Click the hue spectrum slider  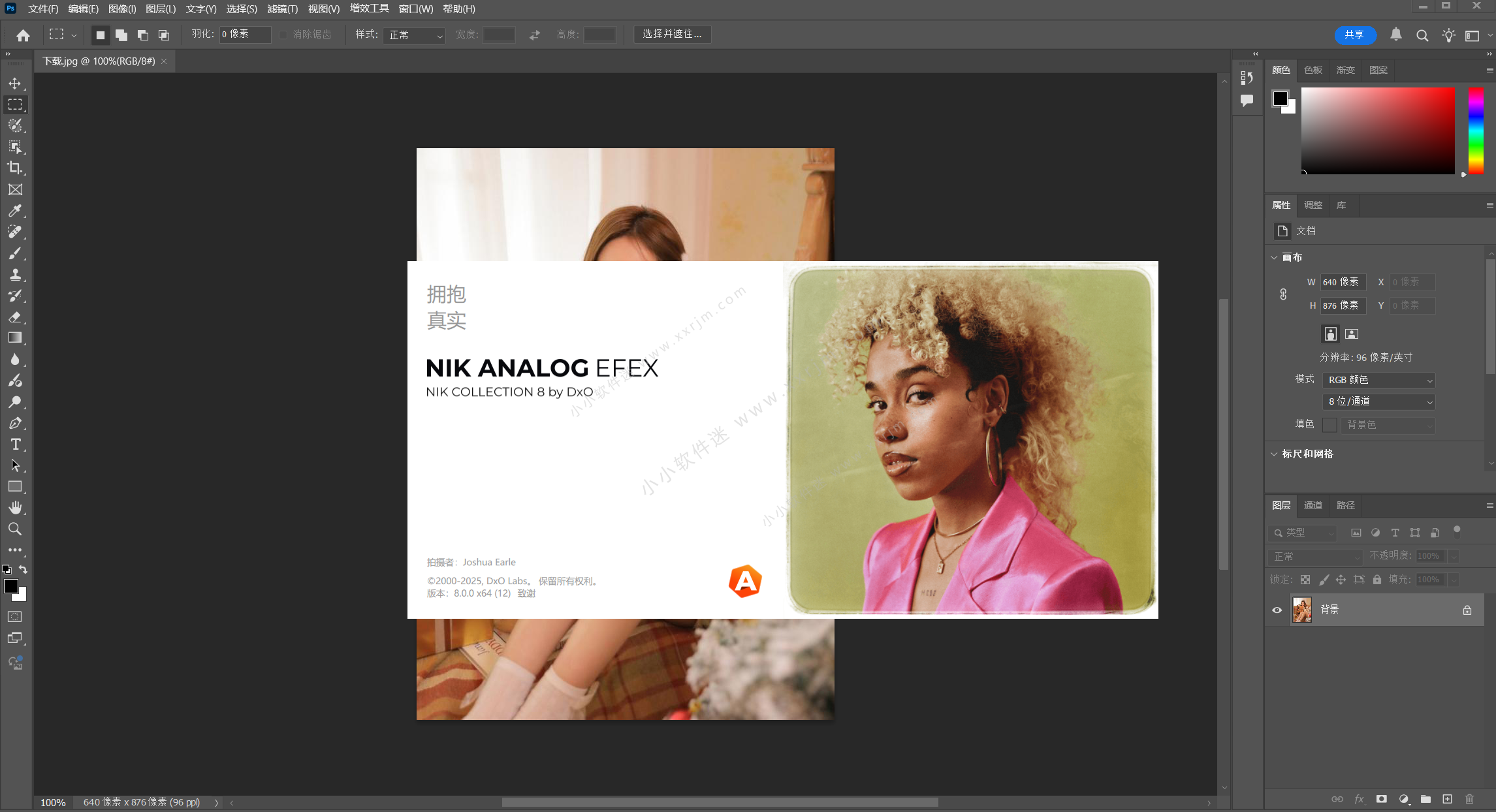point(1476,131)
